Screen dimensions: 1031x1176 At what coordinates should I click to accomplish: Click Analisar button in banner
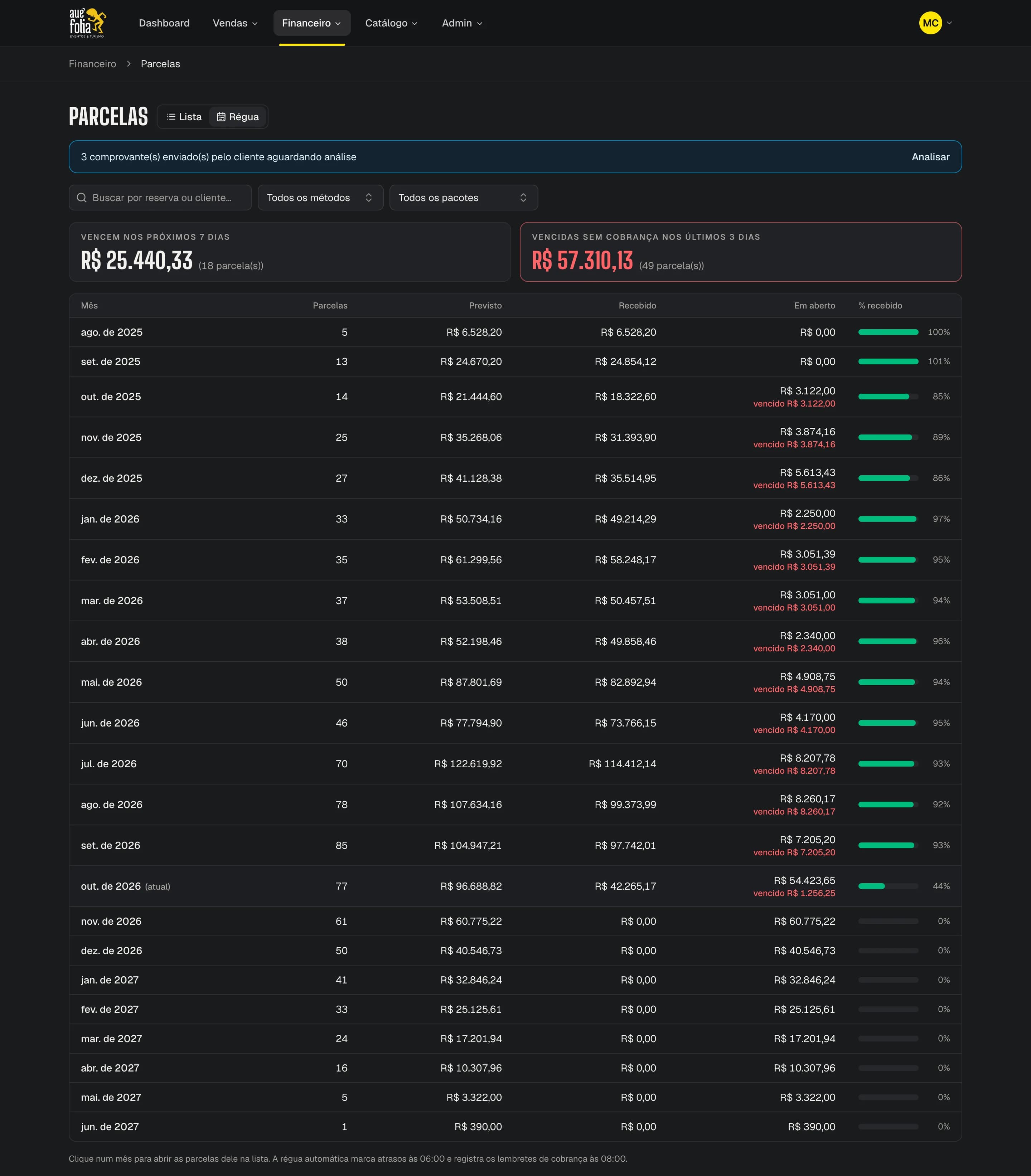pyautogui.click(x=930, y=157)
